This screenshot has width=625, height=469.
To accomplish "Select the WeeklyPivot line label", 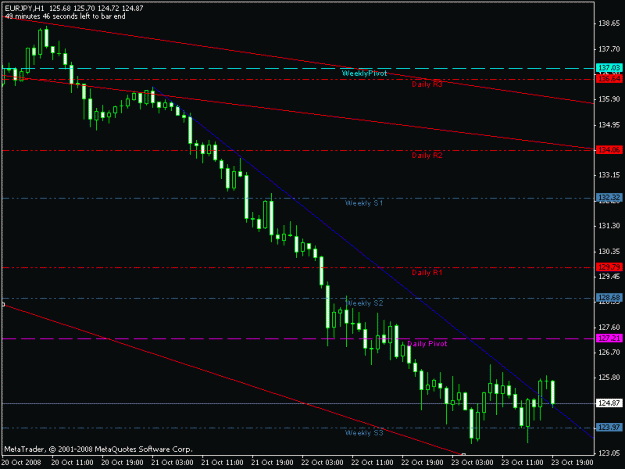I will 364,73.
